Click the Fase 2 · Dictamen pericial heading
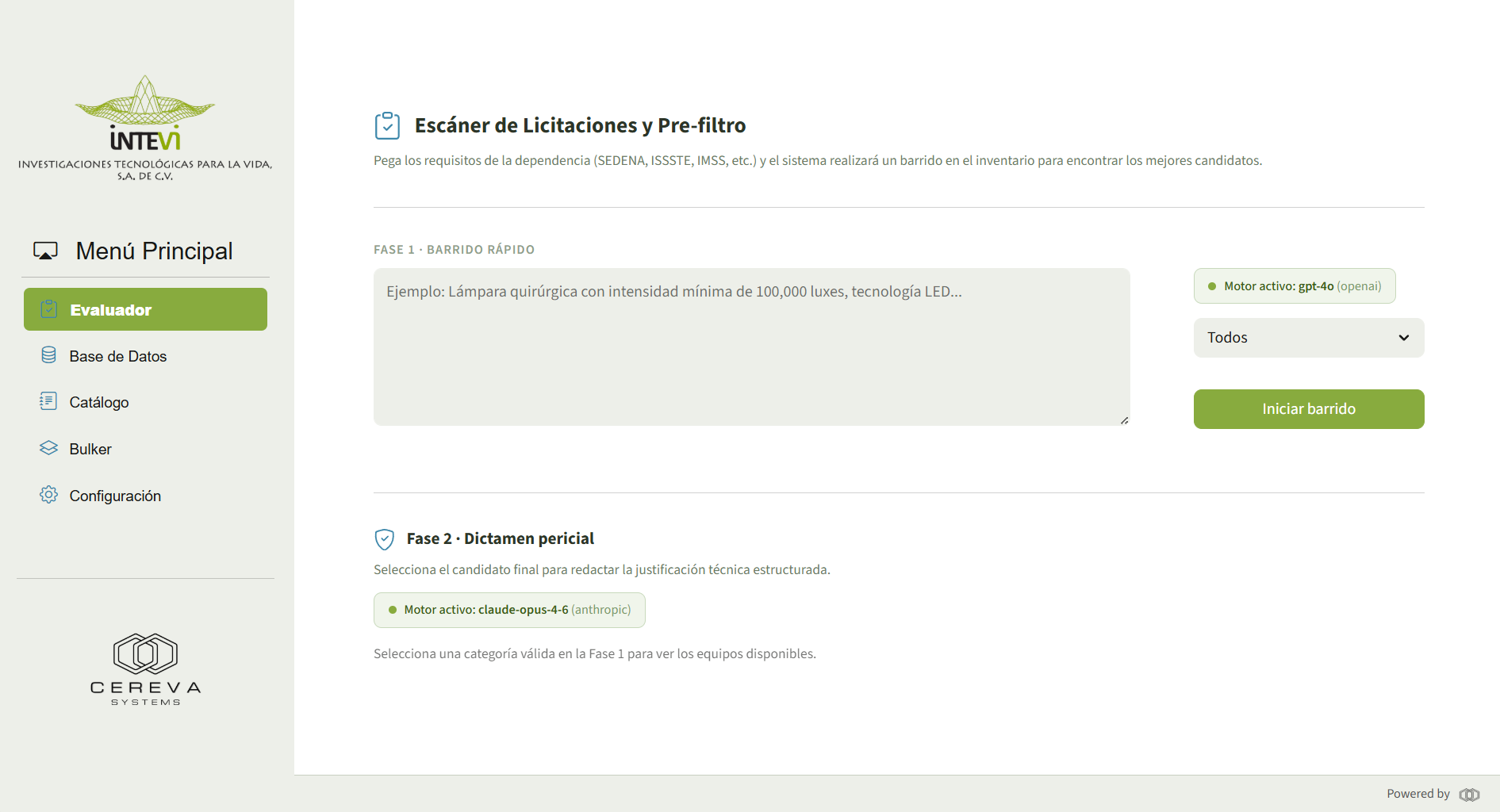Viewport: 1500px width, 812px height. (500, 538)
